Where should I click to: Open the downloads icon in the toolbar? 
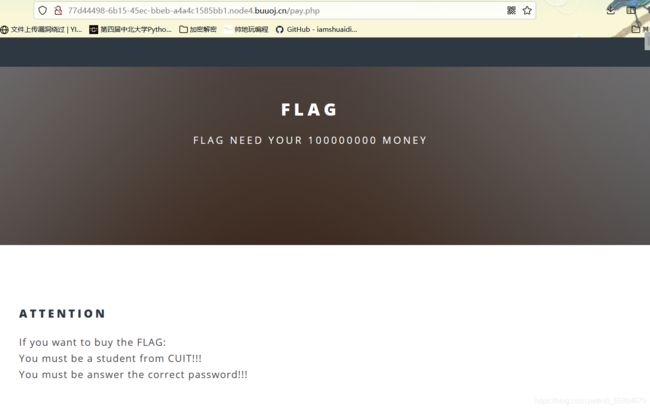tap(611, 10)
